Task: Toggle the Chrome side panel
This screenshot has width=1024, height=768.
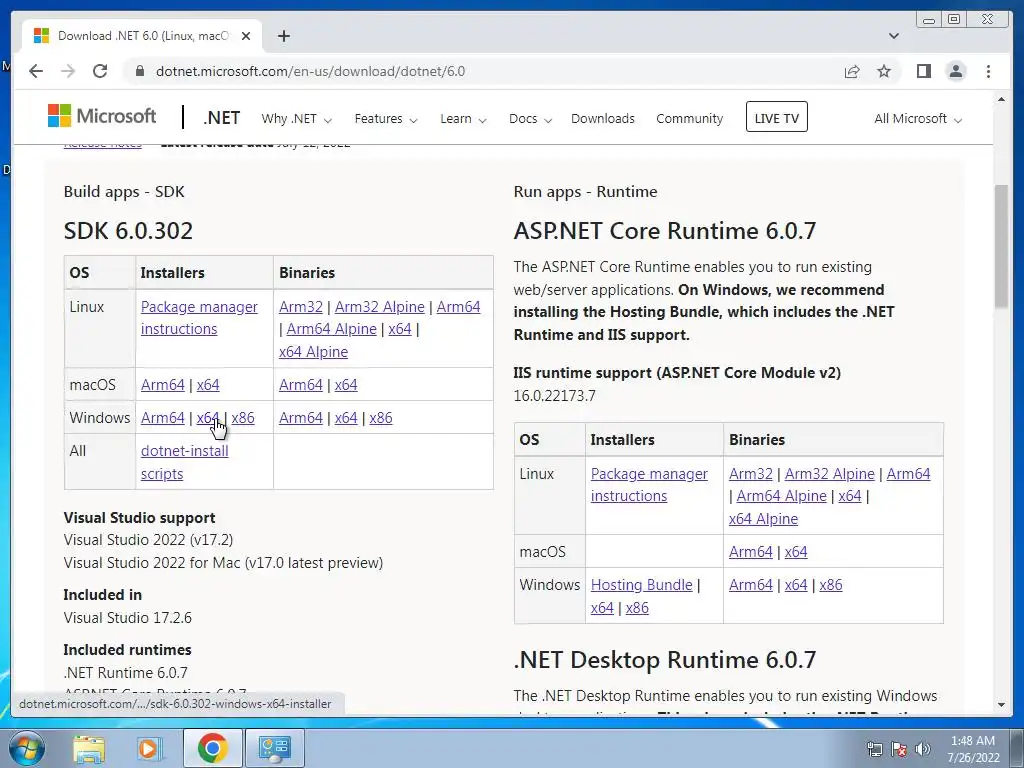Action: pos(923,71)
